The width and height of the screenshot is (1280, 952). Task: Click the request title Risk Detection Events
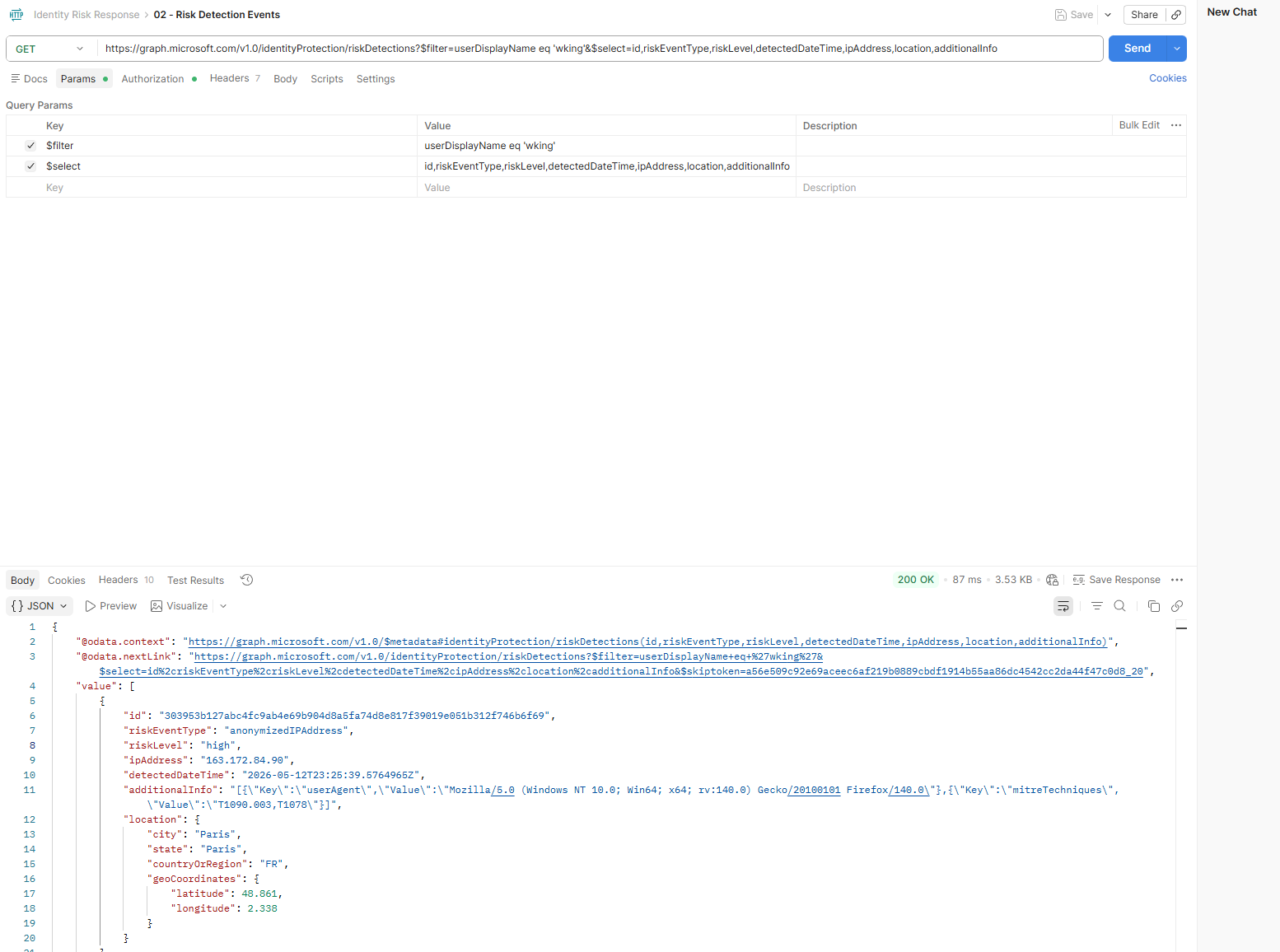[217, 15]
